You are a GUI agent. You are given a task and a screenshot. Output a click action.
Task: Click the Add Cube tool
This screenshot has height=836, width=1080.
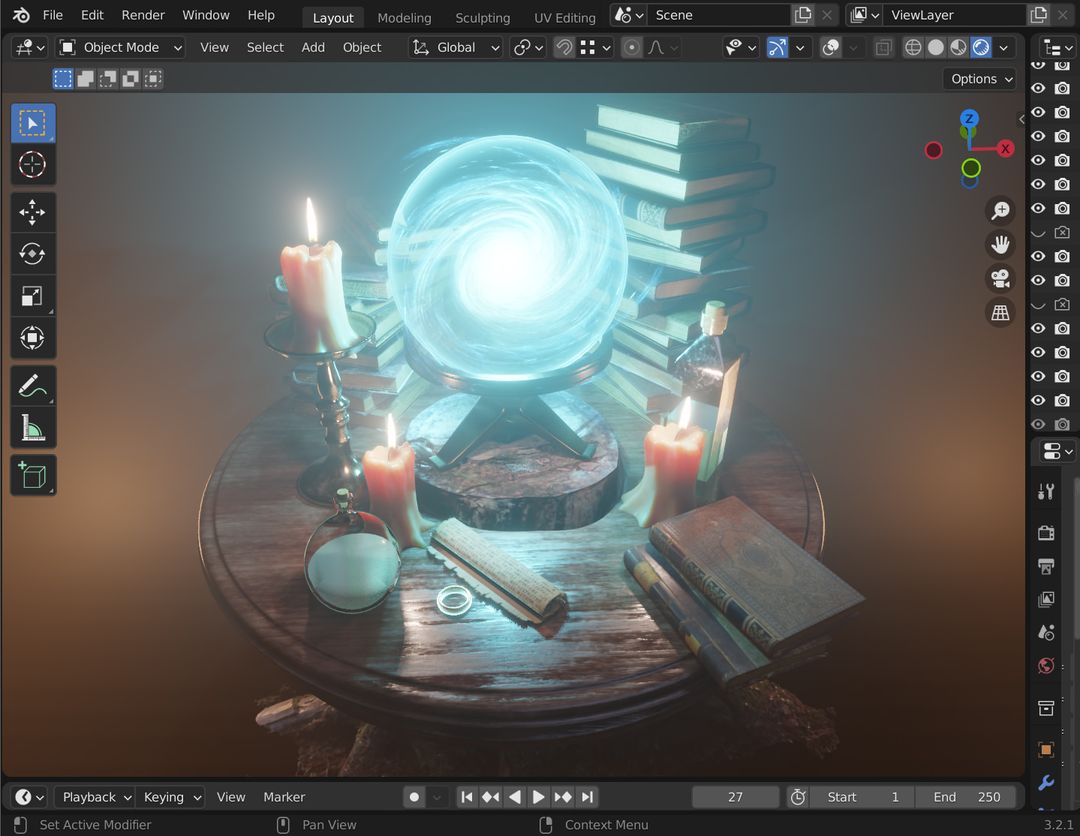(33, 475)
